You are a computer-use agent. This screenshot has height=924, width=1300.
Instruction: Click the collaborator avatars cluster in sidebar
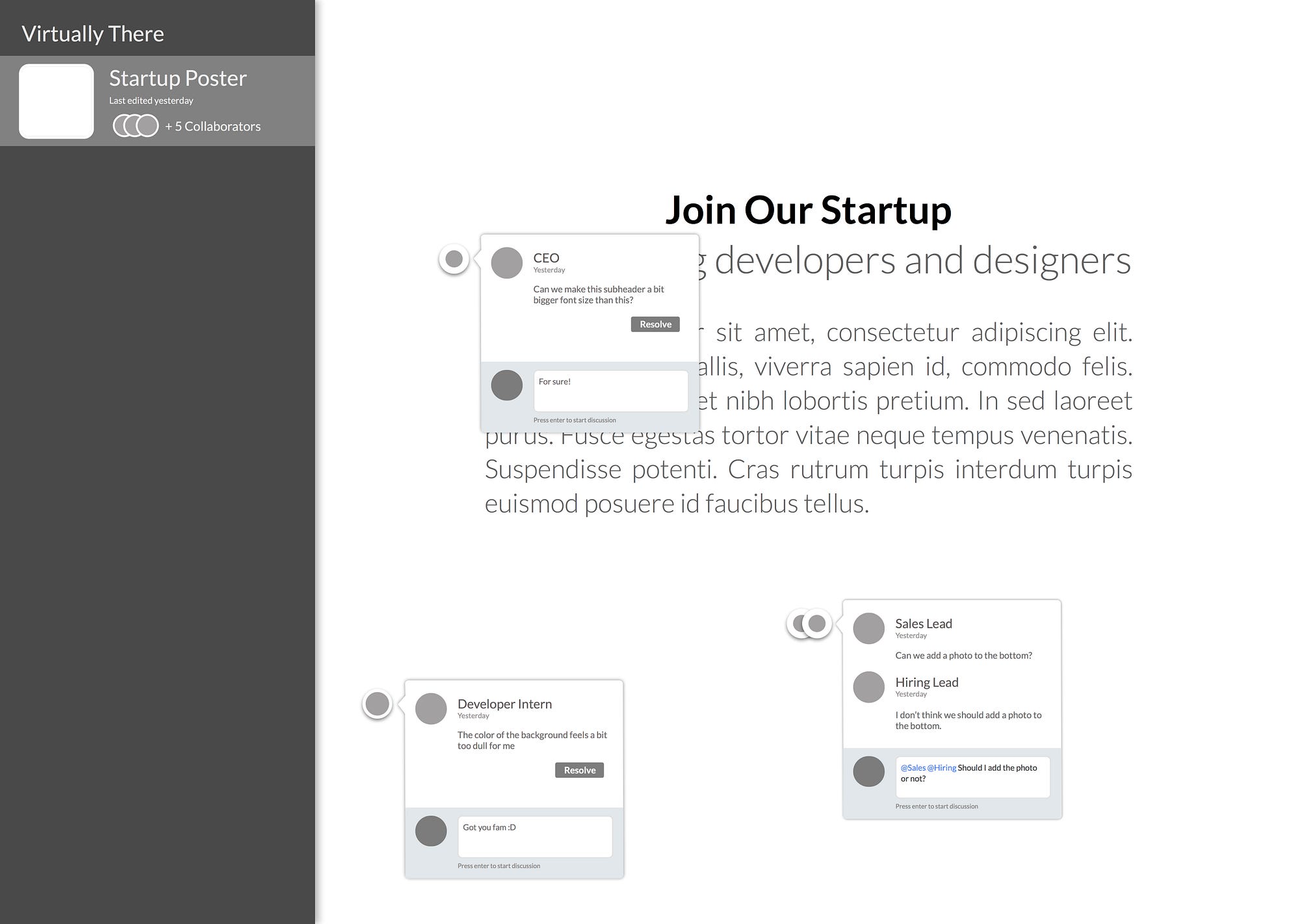point(136,126)
